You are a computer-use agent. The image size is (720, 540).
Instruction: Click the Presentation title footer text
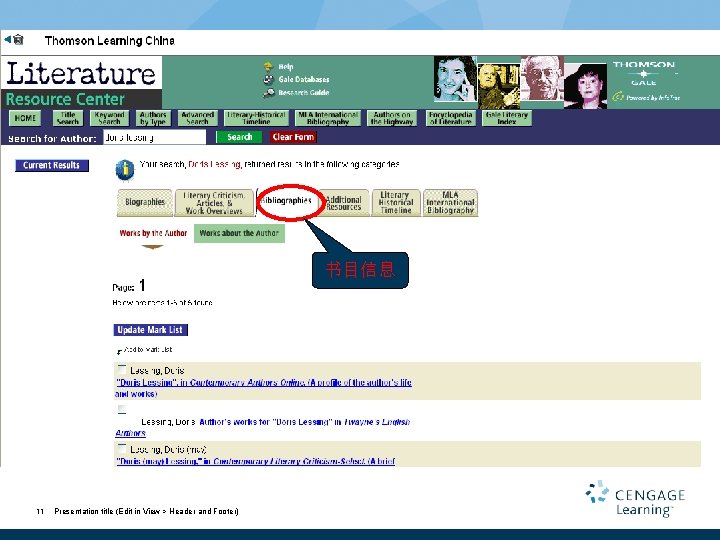pyautogui.click(x=146, y=511)
